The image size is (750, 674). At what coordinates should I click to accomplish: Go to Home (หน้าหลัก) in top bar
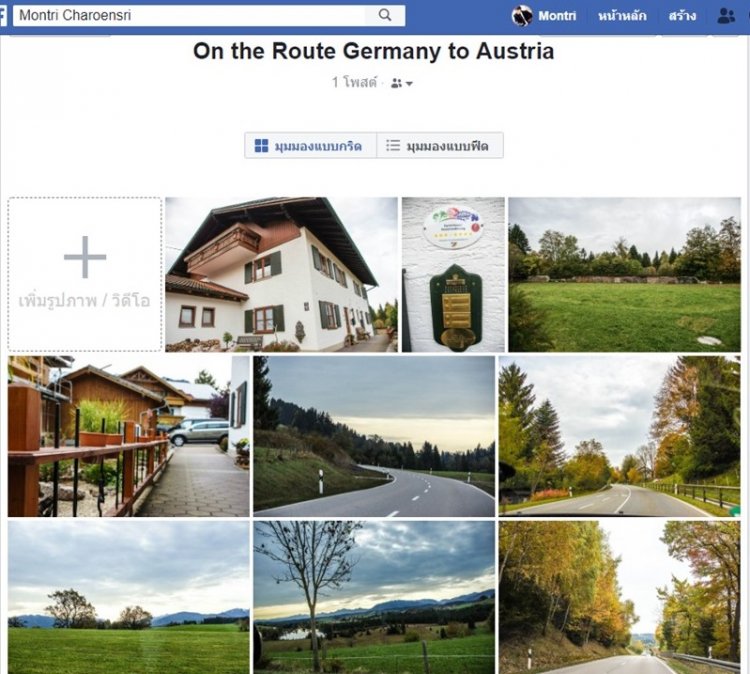622,16
